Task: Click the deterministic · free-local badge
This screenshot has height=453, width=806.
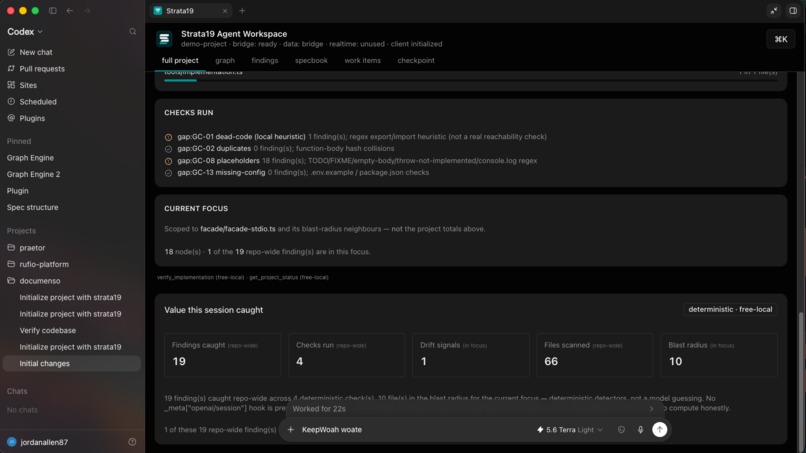Action: click(x=730, y=309)
